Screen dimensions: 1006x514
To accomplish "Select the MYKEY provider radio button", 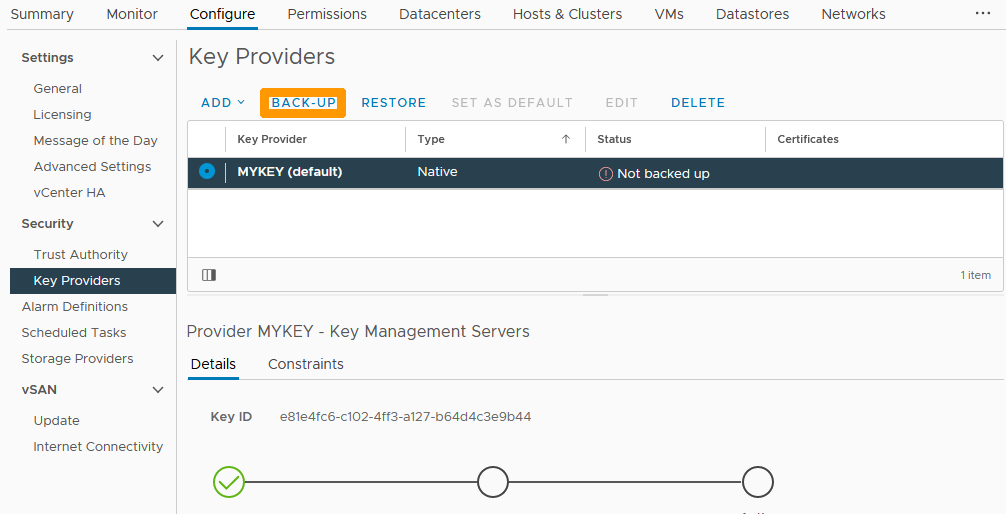I will point(207,172).
